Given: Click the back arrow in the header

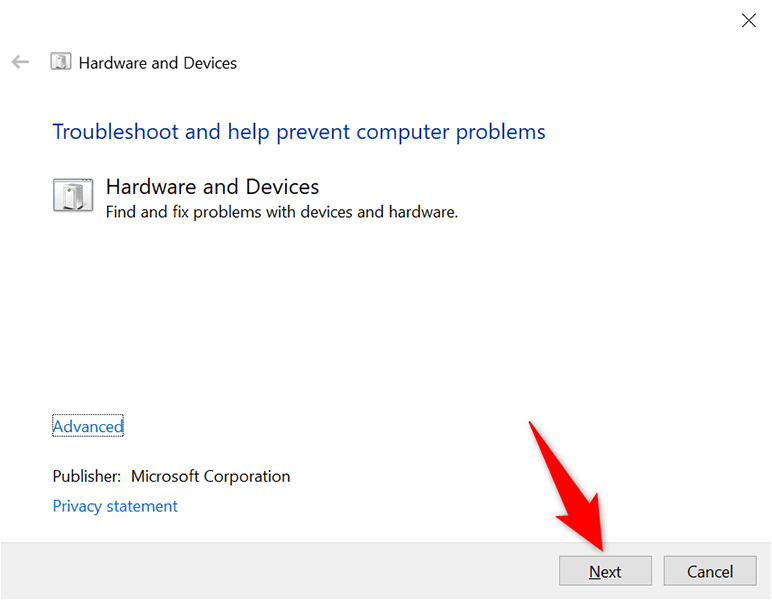Looking at the screenshot, I should pyautogui.click(x=21, y=62).
